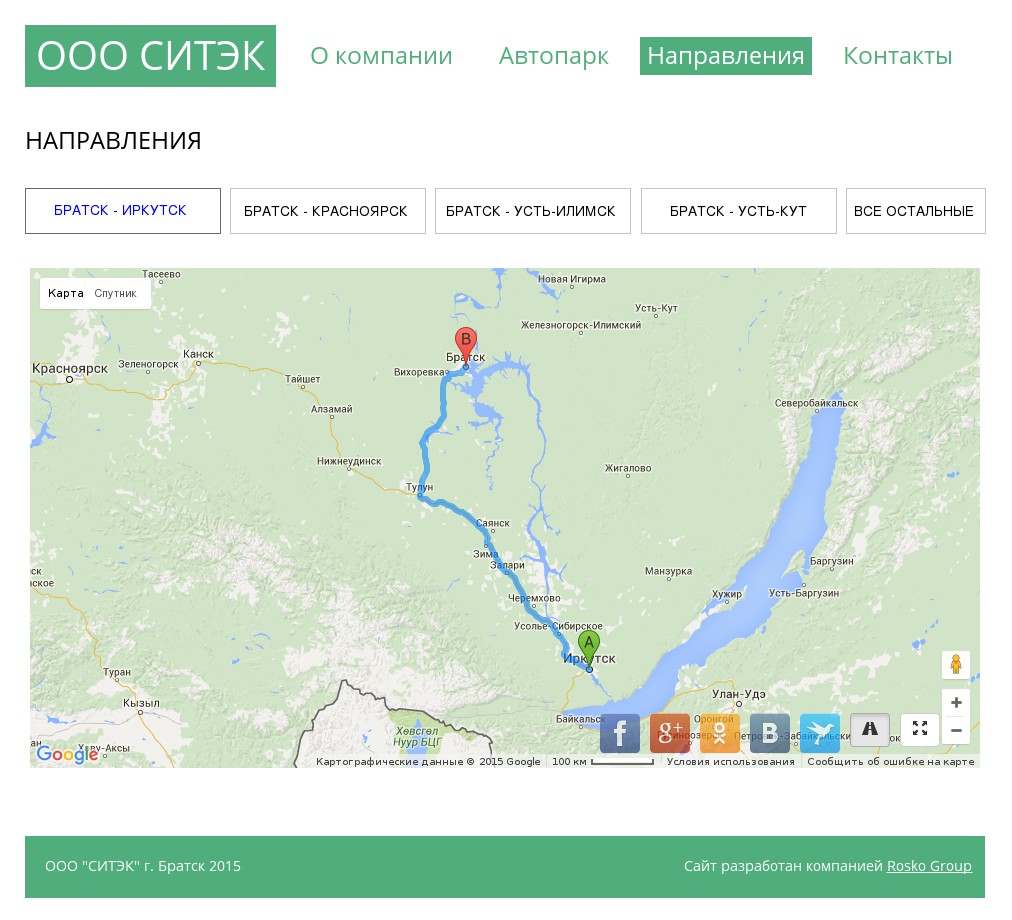Select the Братск - Усть-Илимск route
Screen dimensions: 1012x920
pos(532,210)
